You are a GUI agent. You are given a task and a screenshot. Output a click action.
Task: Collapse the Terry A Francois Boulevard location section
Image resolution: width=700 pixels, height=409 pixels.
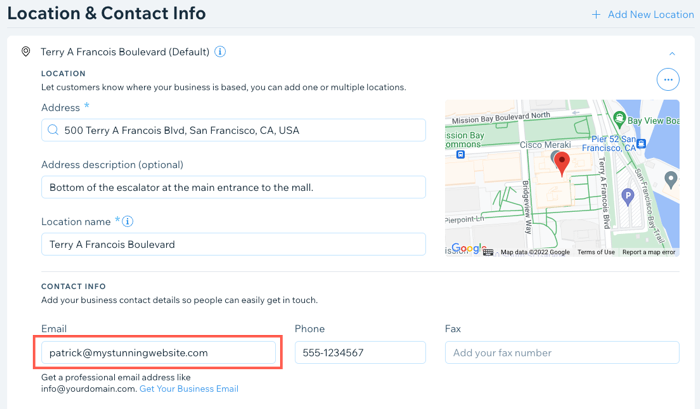672,54
